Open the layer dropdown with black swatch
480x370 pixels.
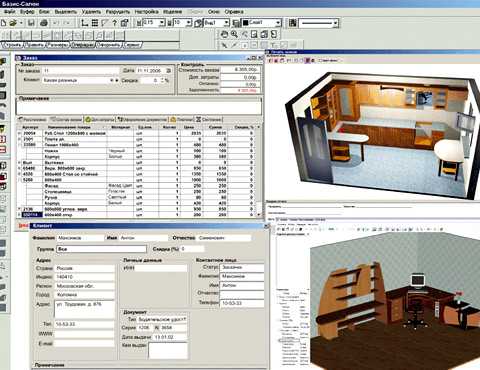point(278,23)
